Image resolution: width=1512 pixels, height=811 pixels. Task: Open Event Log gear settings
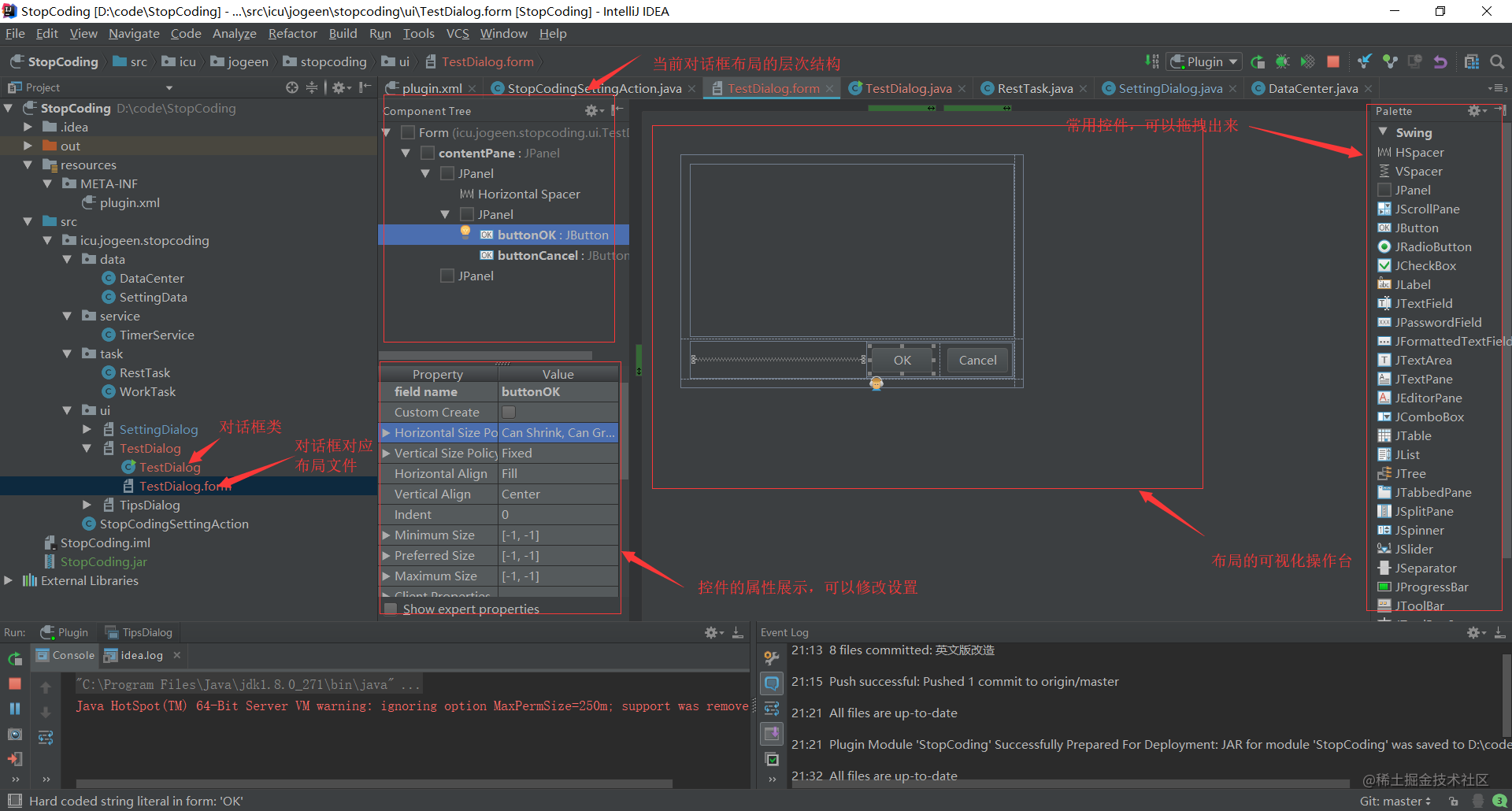pyautogui.click(x=1476, y=632)
